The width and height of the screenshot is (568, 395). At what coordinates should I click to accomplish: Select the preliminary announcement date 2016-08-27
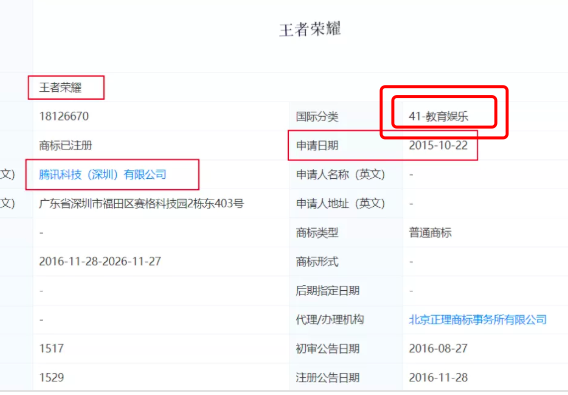point(438,348)
